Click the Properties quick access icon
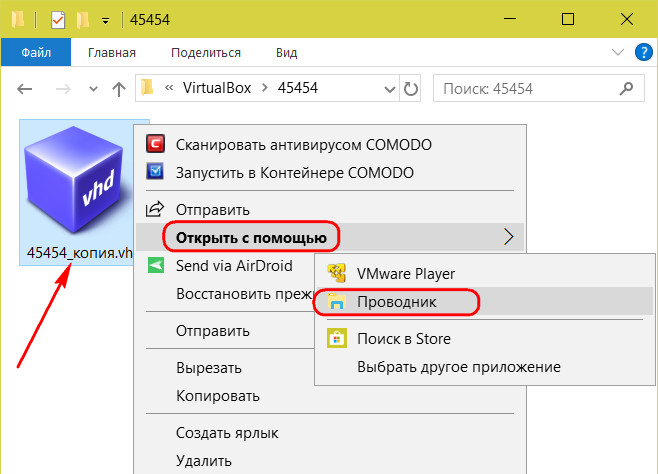This screenshot has width=658, height=474. pos(57,20)
